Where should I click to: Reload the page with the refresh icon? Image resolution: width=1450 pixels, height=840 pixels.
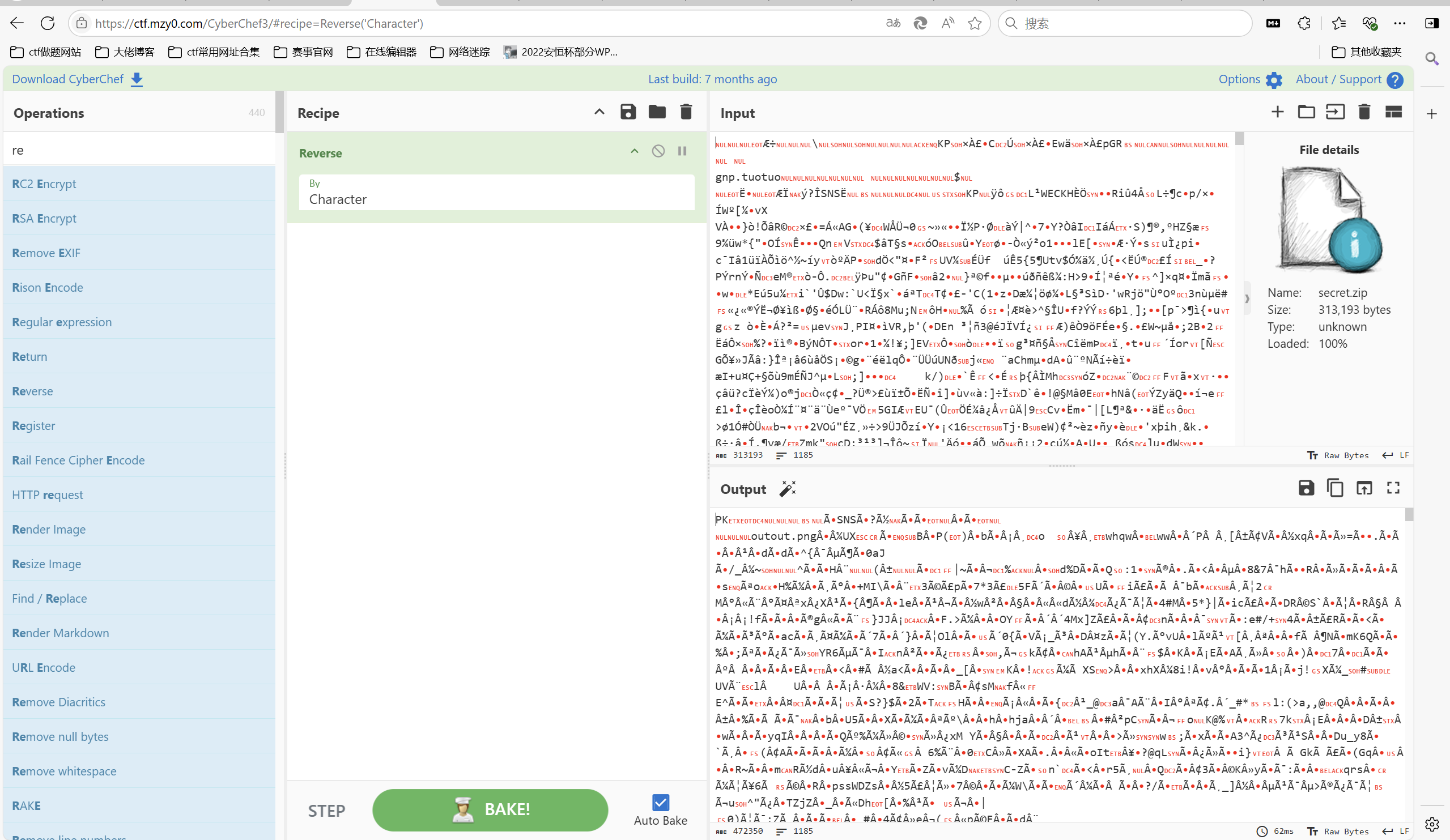click(x=48, y=23)
